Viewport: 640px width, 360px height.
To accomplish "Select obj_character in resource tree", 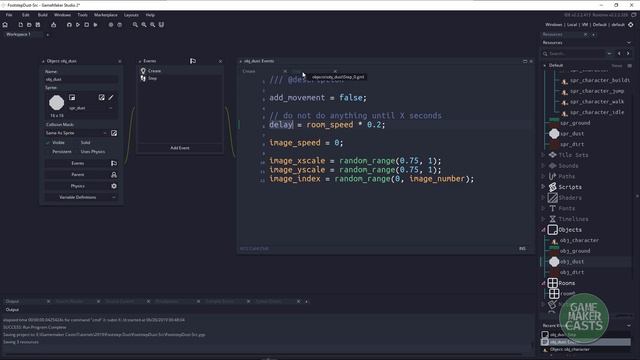I will pyautogui.click(x=579, y=240).
